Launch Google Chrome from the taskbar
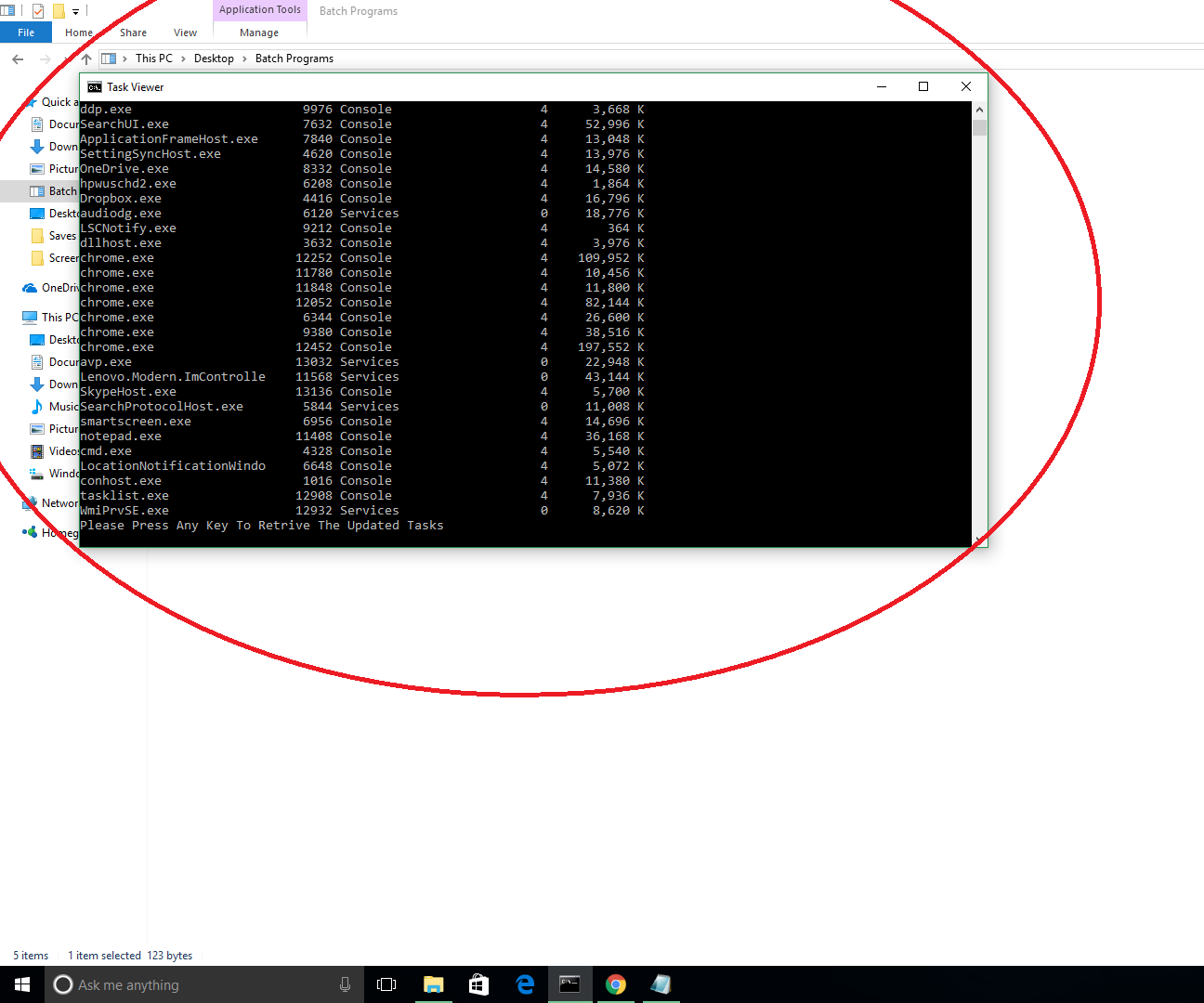 click(x=616, y=984)
